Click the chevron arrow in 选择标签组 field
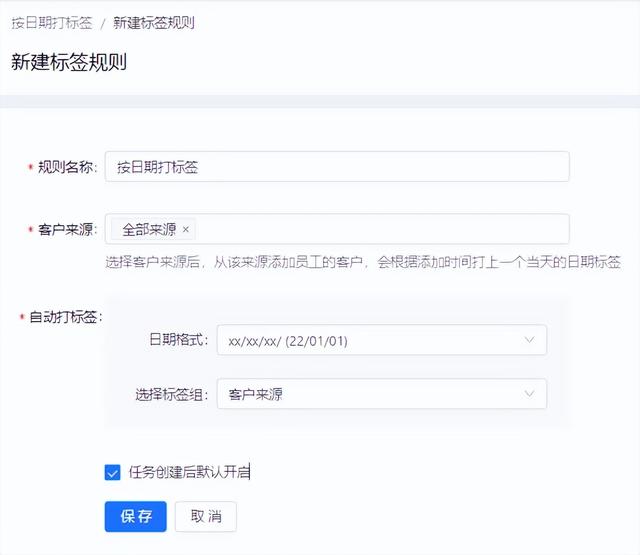Image resolution: width=640 pixels, height=555 pixels. (529, 394)
